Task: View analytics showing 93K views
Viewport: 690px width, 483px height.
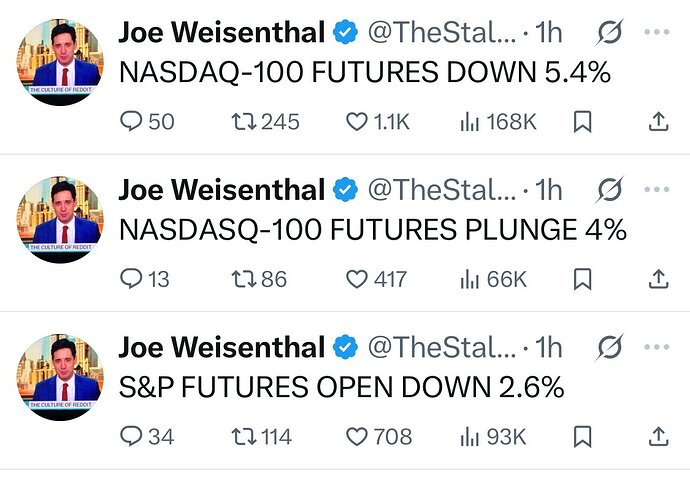Action: [x=493, y=436]
